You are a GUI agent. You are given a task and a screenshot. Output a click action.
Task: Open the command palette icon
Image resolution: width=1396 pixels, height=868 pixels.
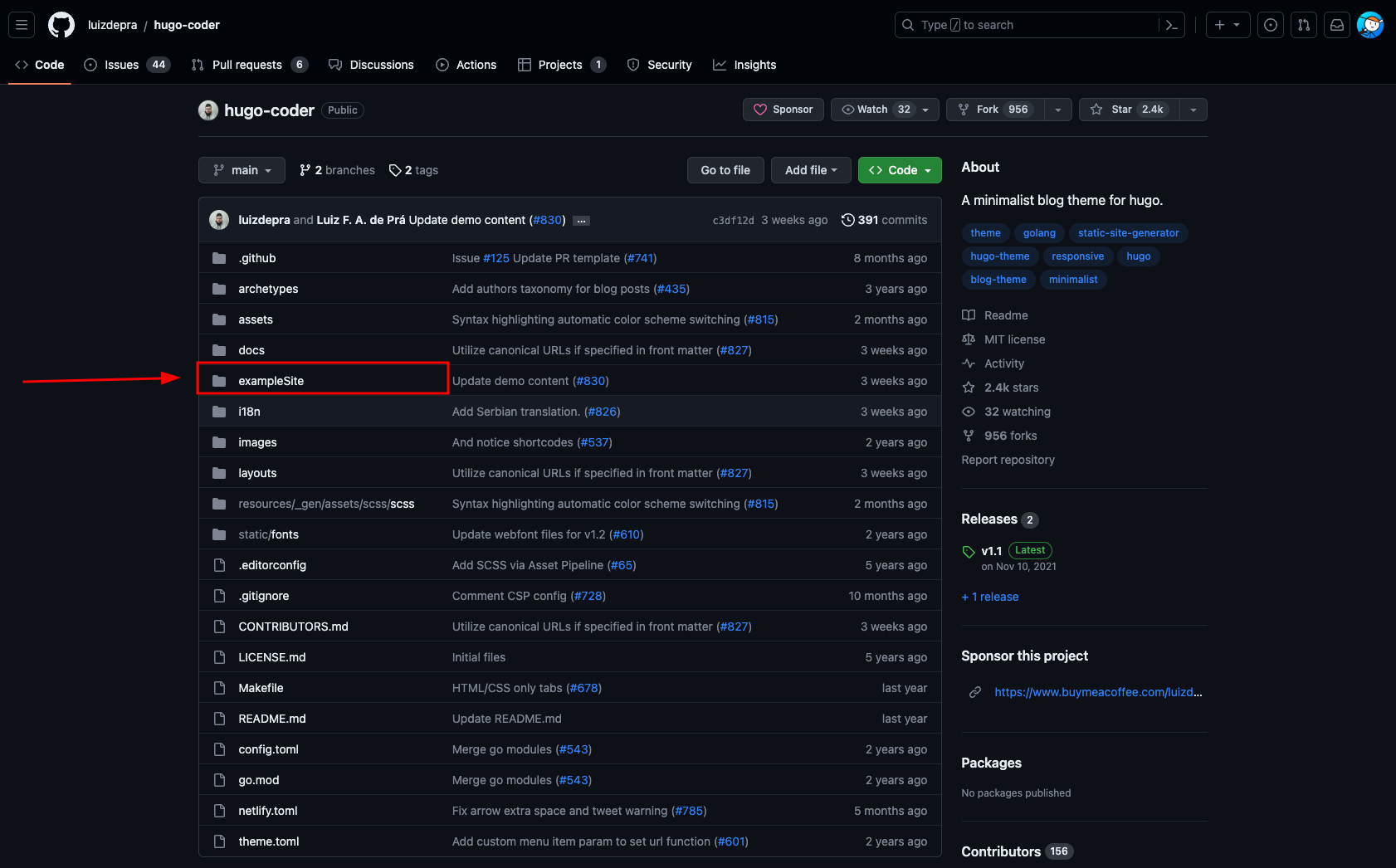coord(1171,25)
